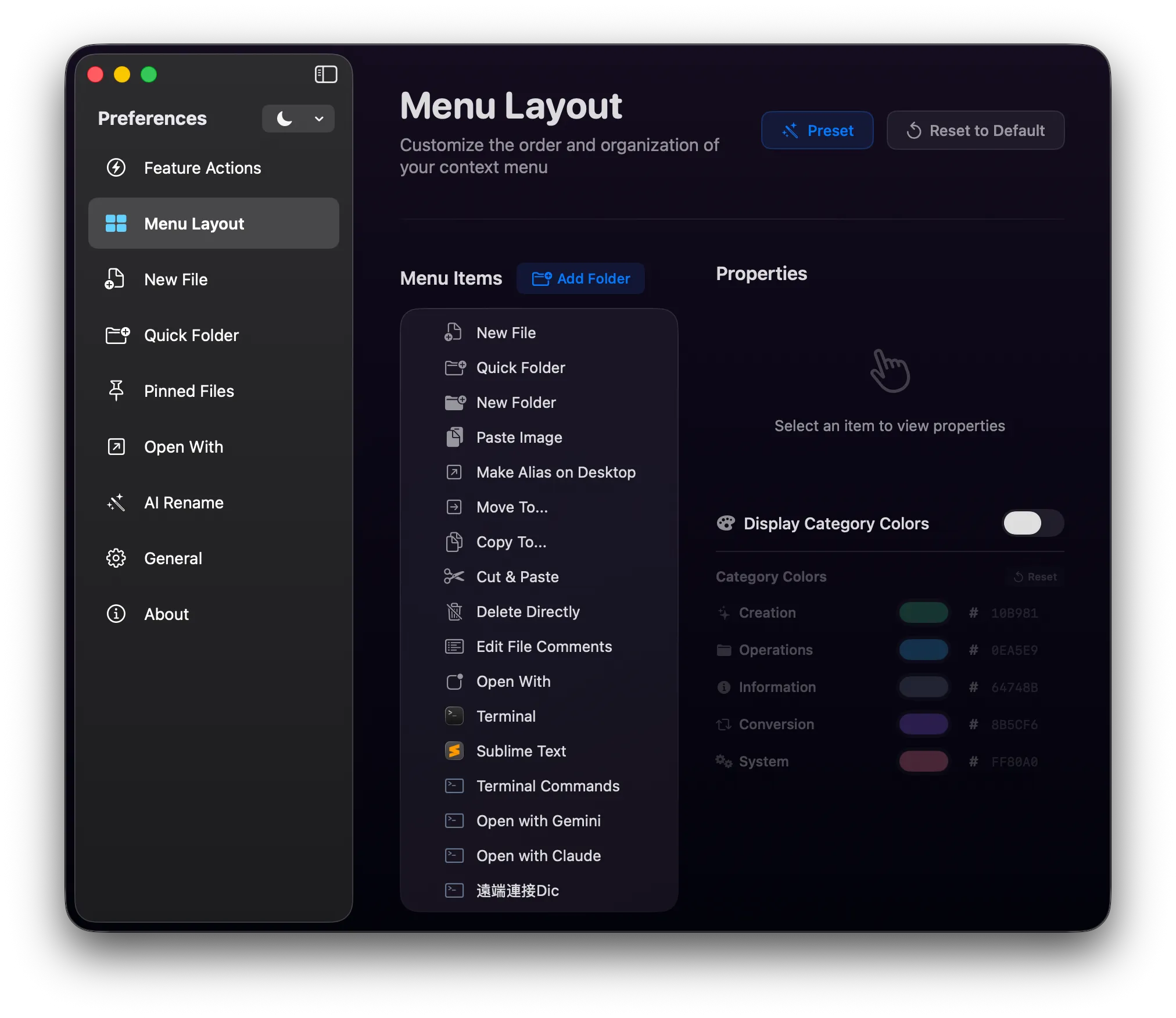This screenshot has width=1176, height=1018.
Task: Click the 遠端連接Dic item icon
Action: click(454, 890)
